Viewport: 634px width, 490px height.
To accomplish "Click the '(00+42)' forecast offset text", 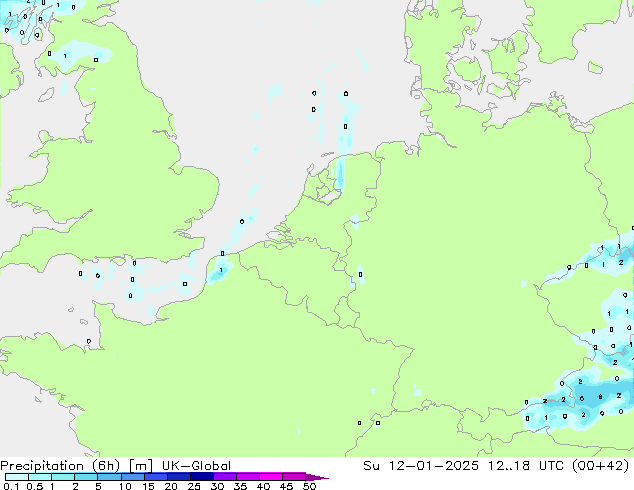I will pos(600,466).
